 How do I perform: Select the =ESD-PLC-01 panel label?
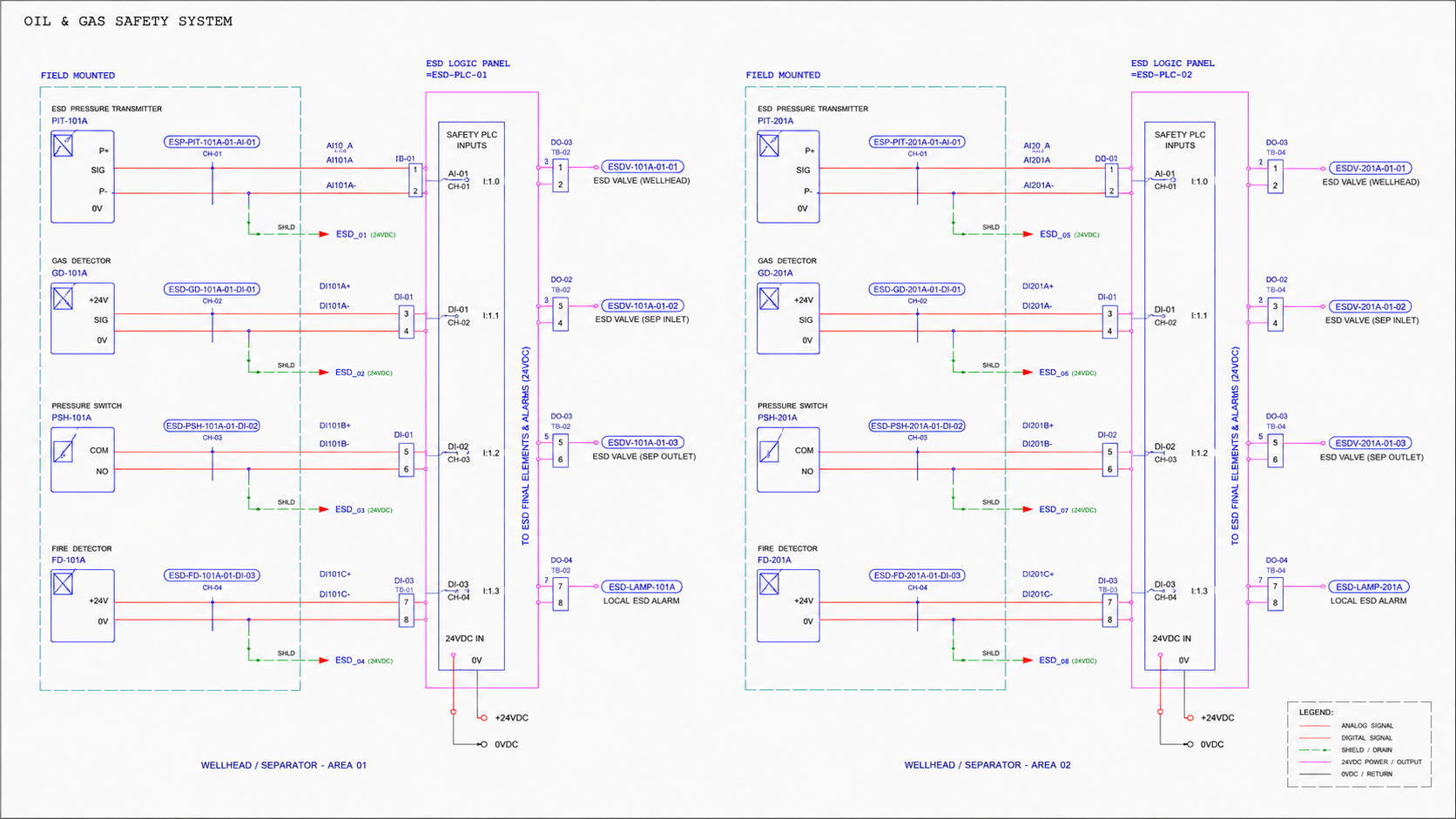coord(456,75)
